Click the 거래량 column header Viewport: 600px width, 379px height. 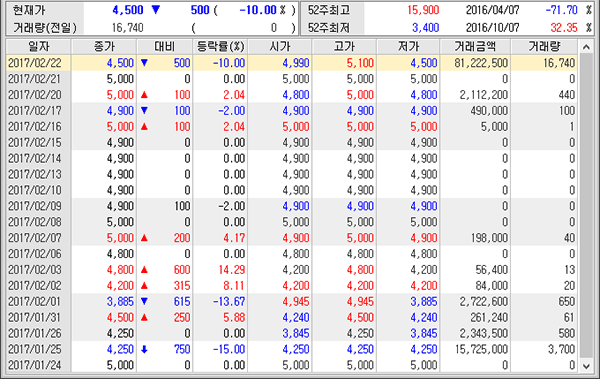(x=544, y=47)
